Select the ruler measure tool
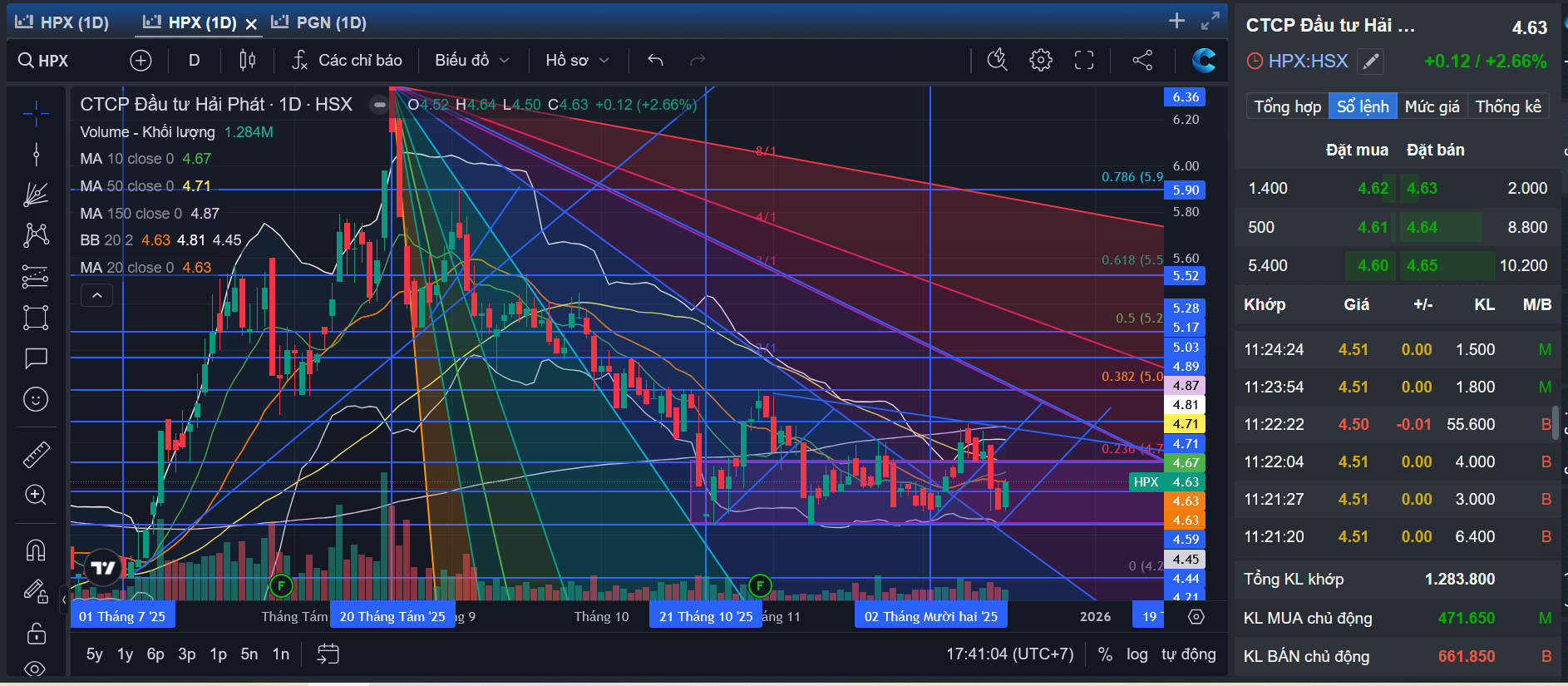Screen dimensions: 1568x686 (35, 454)
